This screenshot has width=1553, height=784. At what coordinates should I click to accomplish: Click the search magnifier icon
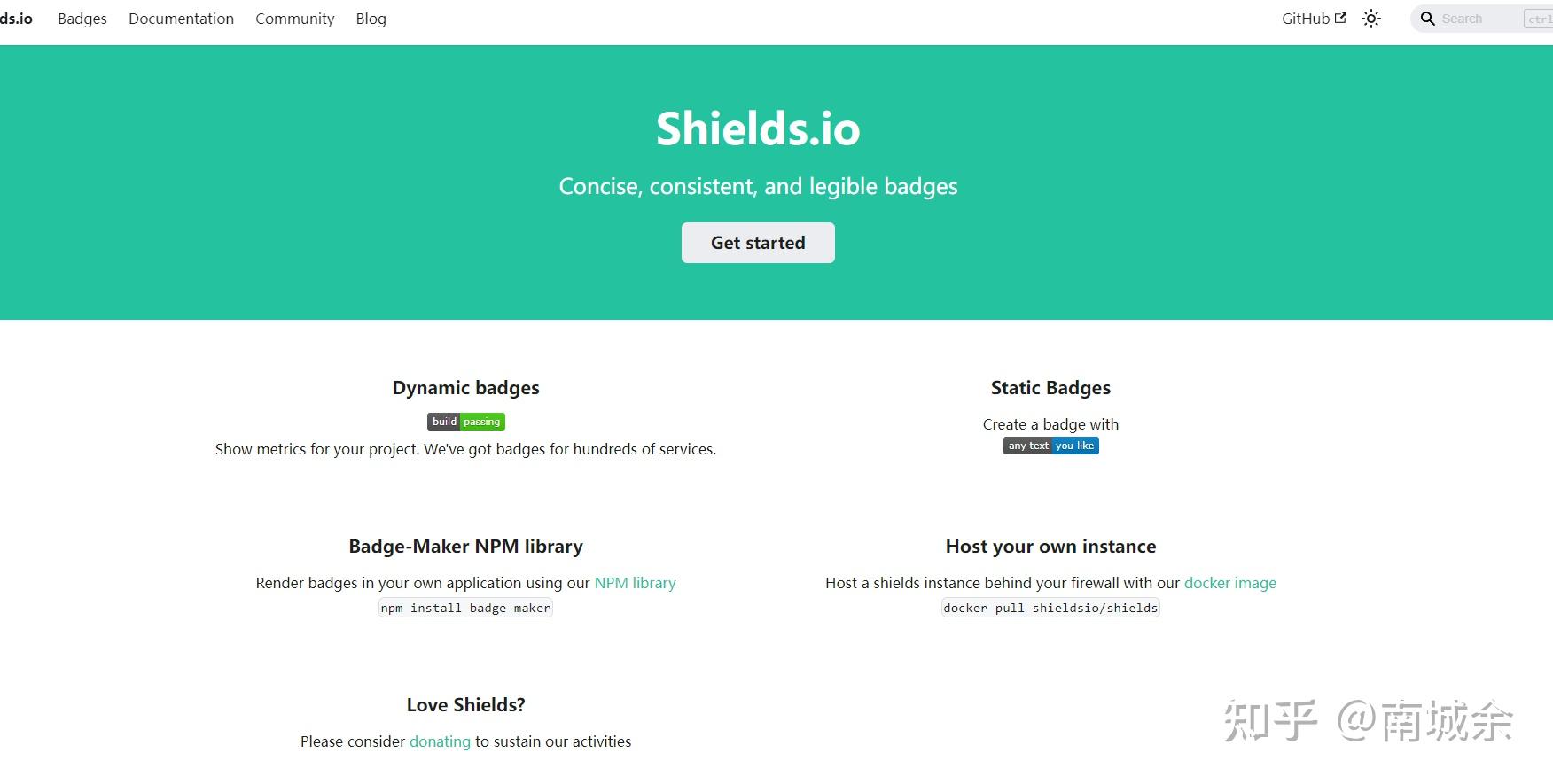(x=1427, y=19)
